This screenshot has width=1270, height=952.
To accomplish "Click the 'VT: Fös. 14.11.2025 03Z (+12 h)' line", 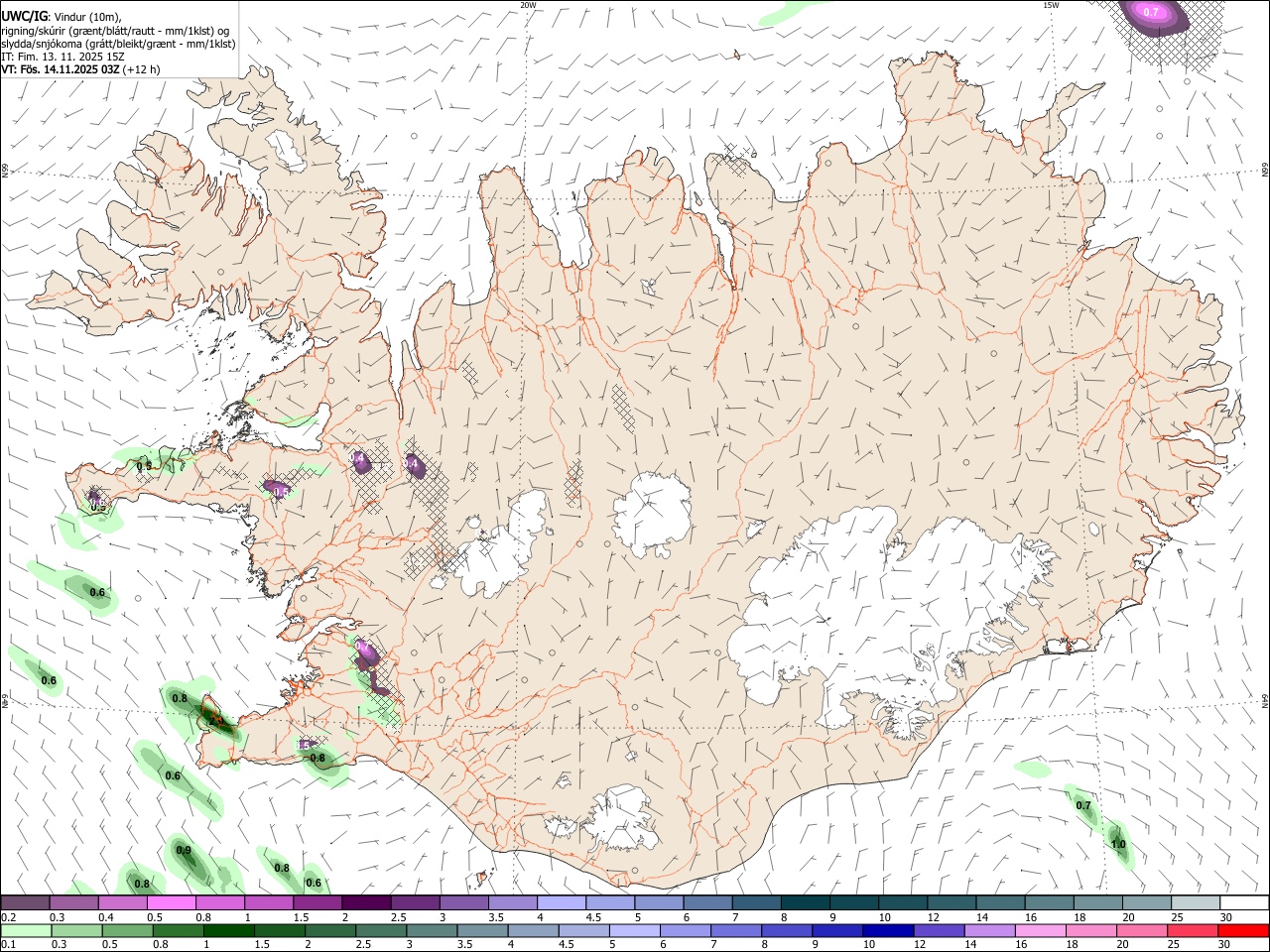I will [80, 69].
